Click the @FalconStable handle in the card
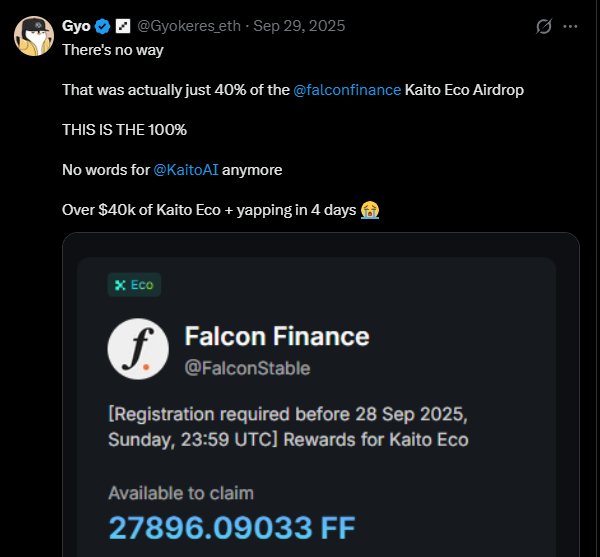The image size is (600, 557). (x=247, y=368)
